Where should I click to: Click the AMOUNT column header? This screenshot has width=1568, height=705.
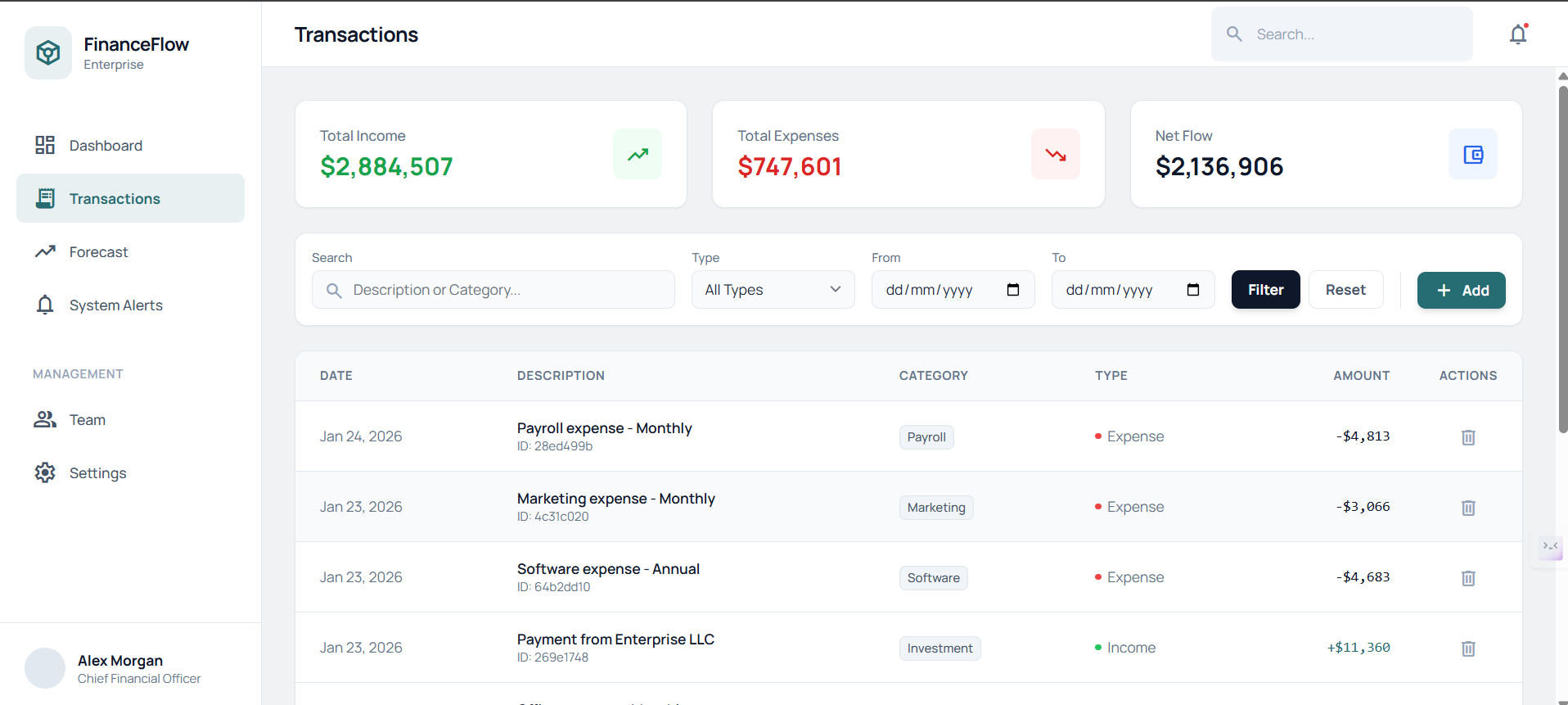point(1362,376)
